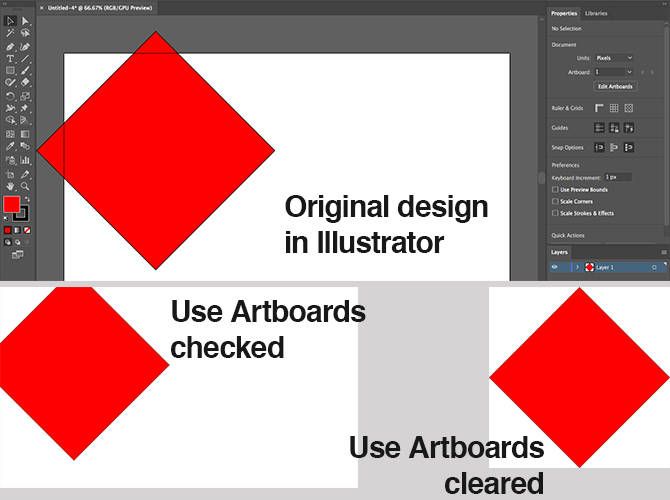This screenshot has height=500, width=670.
Task: Select the Column Graph tool
Action: (x=25, y=160)
